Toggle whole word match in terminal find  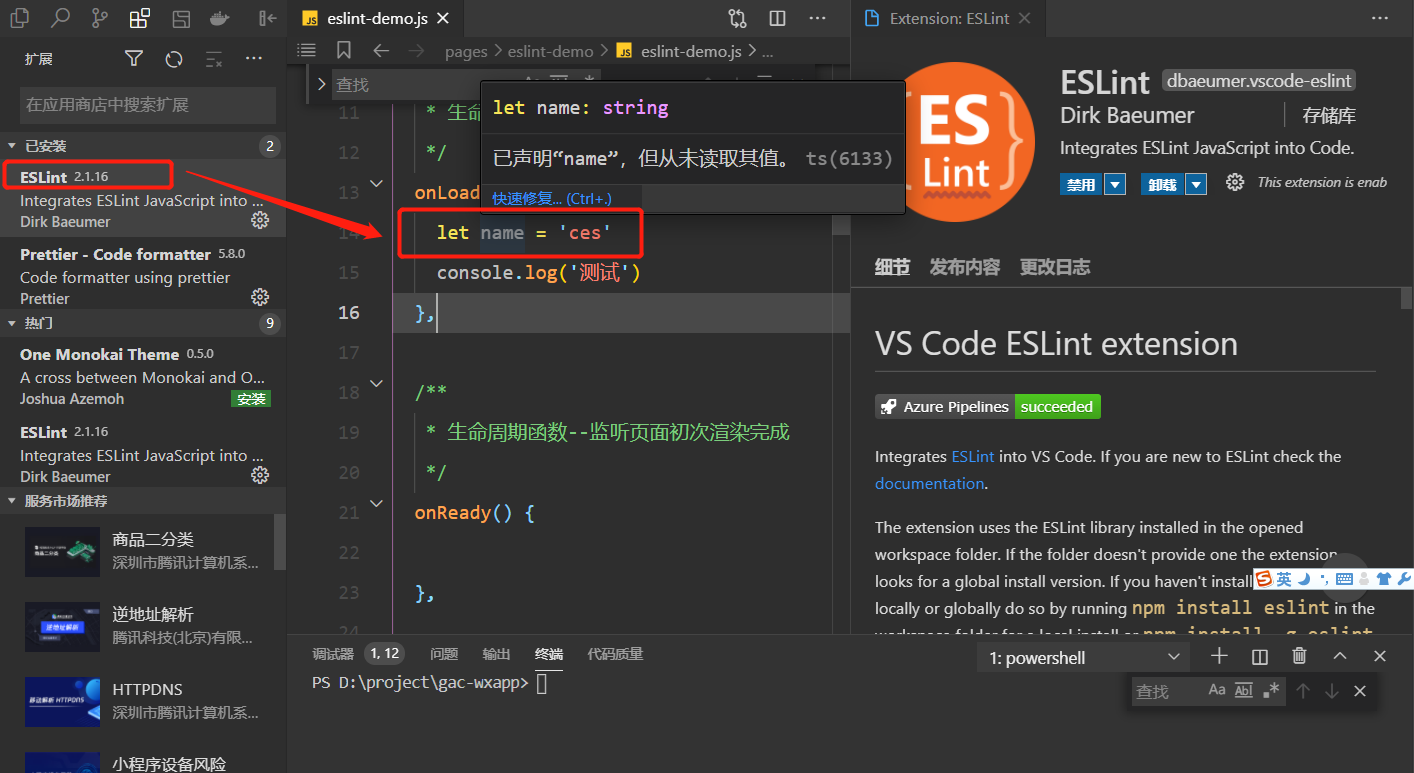(x=1244, y=690)
